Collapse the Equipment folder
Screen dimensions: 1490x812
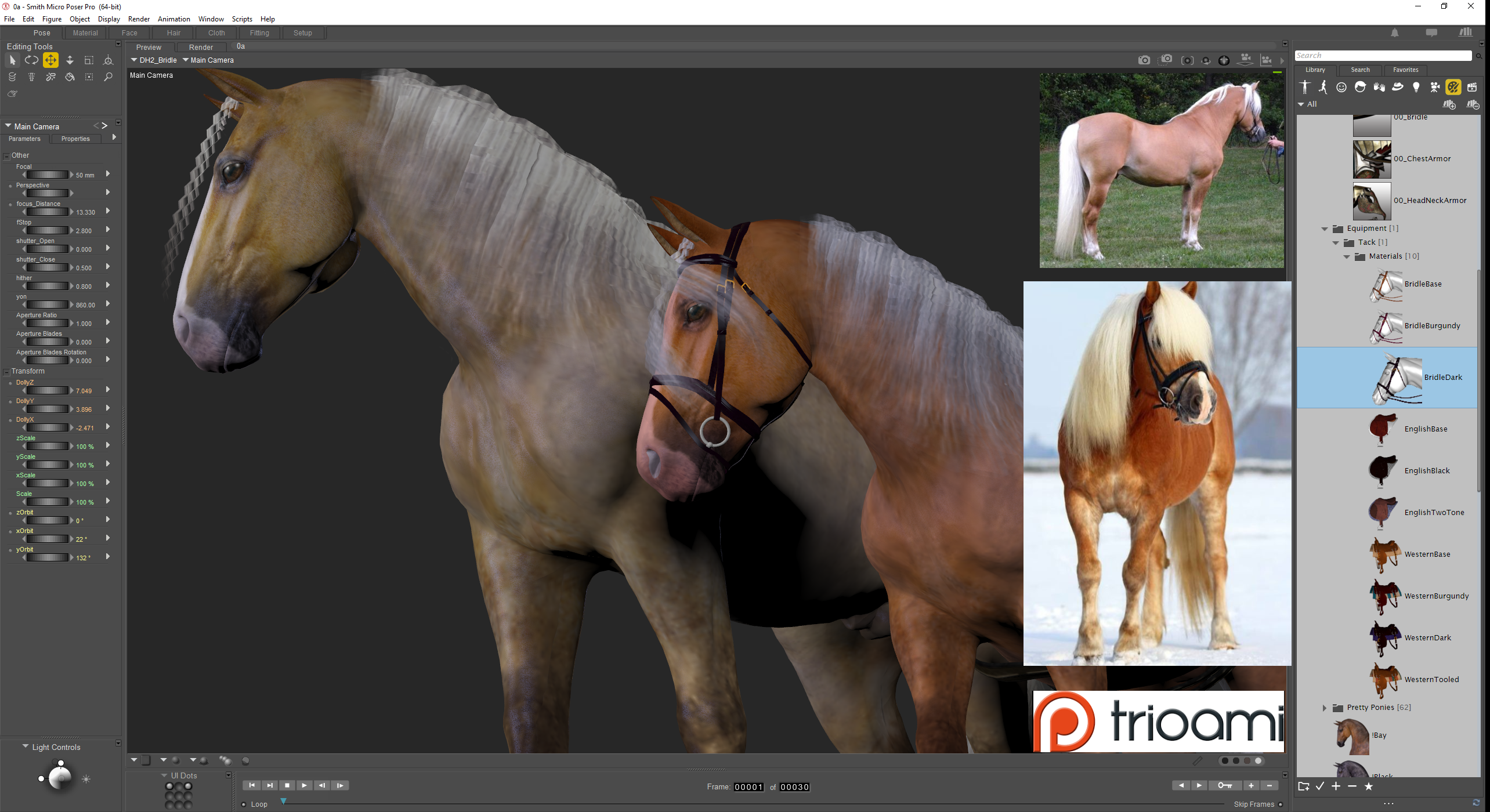(x=1325, y=229)
